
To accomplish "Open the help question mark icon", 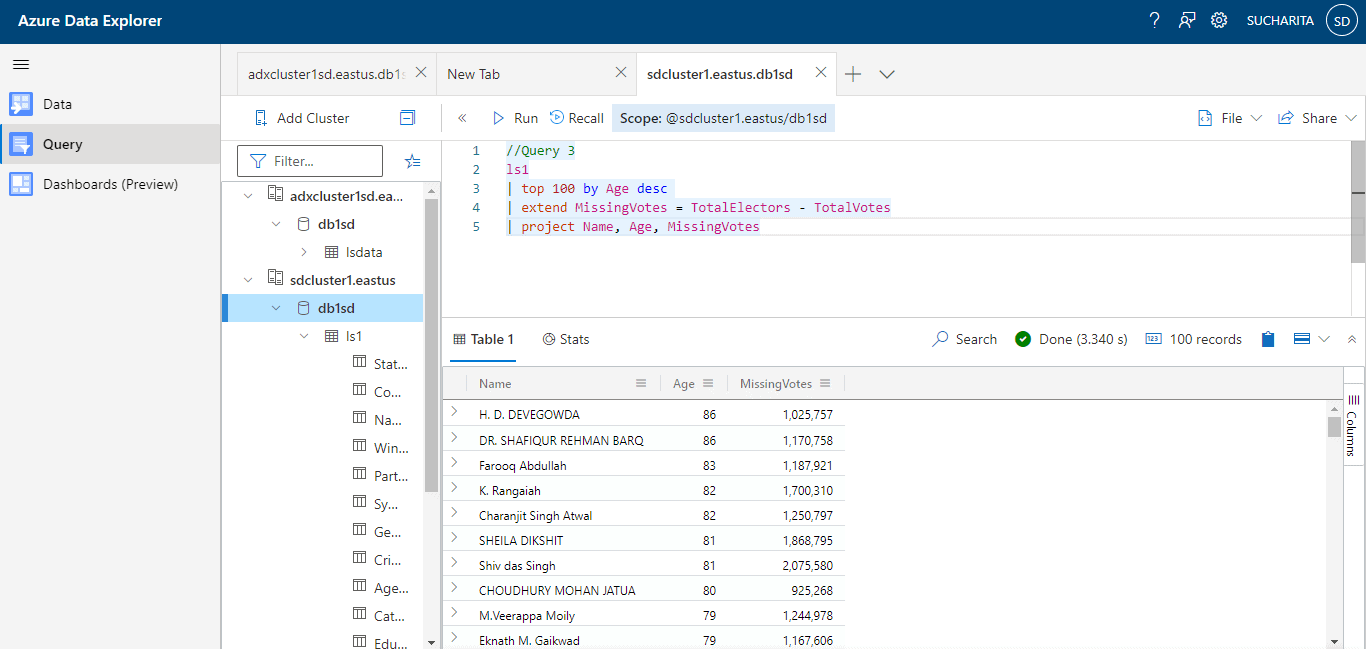I will point(1154,20).
